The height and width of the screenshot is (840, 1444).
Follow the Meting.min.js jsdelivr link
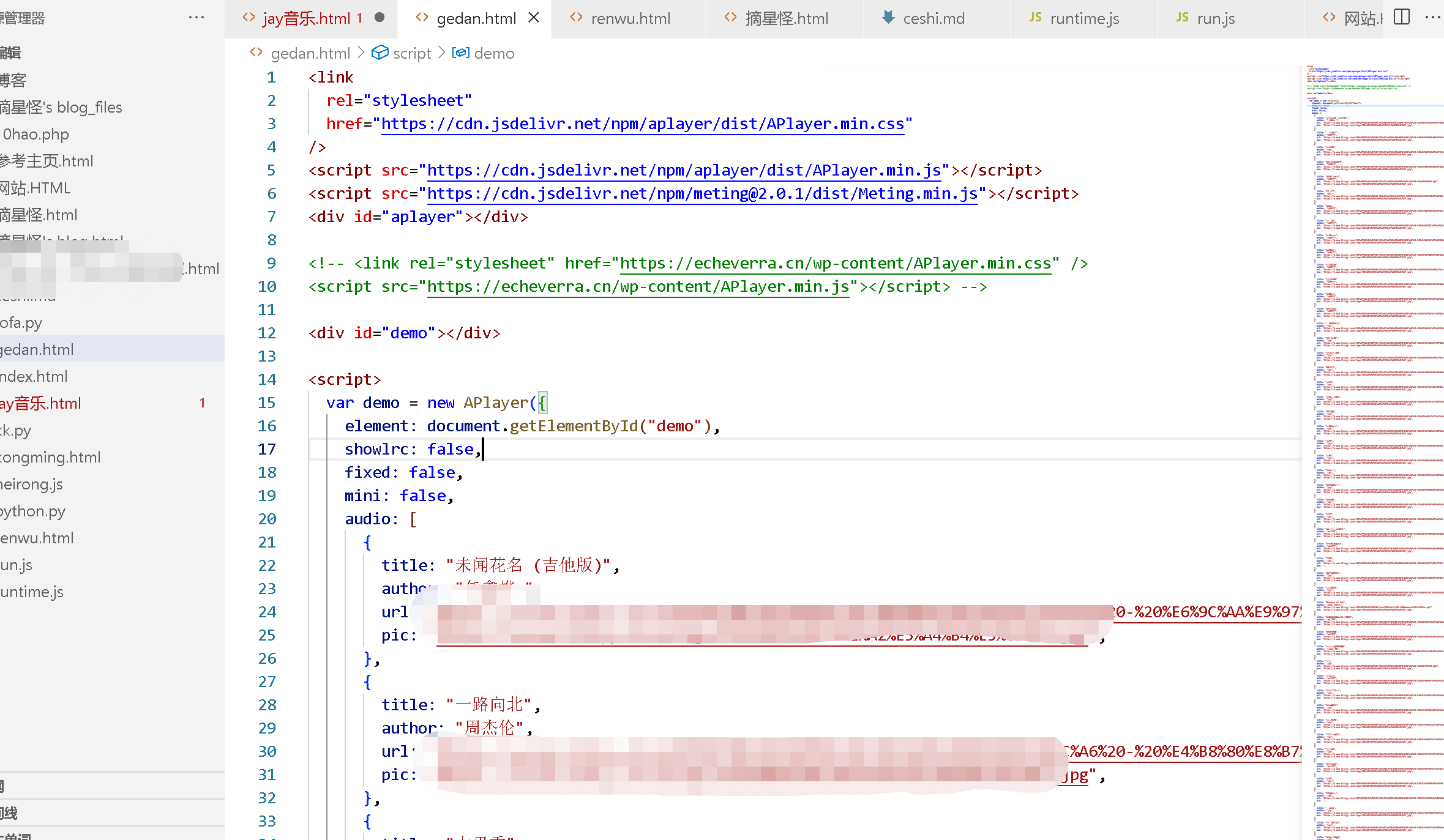pos(702,193)
